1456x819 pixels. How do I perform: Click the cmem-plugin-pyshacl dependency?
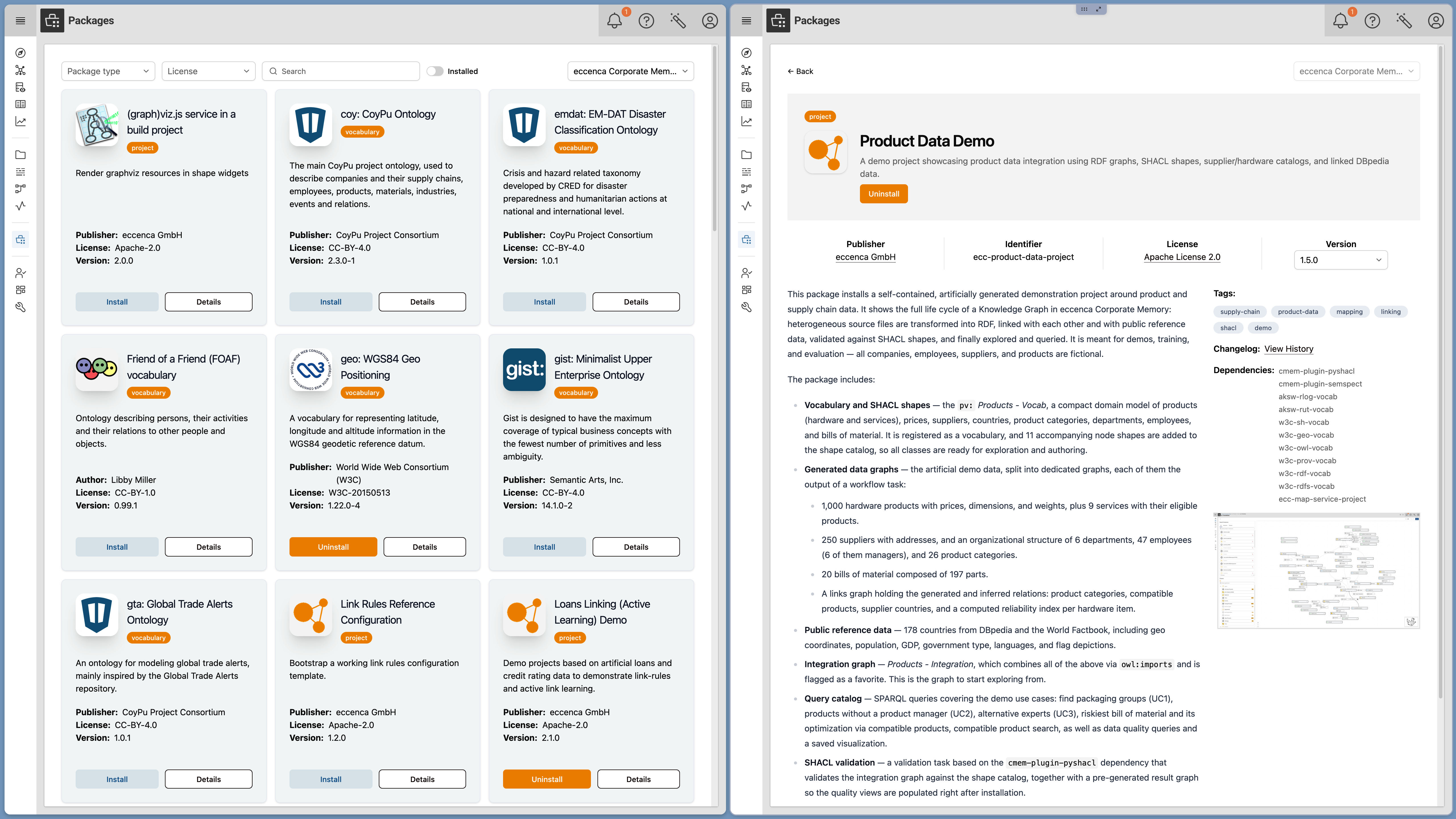(x=1316, y=371)
